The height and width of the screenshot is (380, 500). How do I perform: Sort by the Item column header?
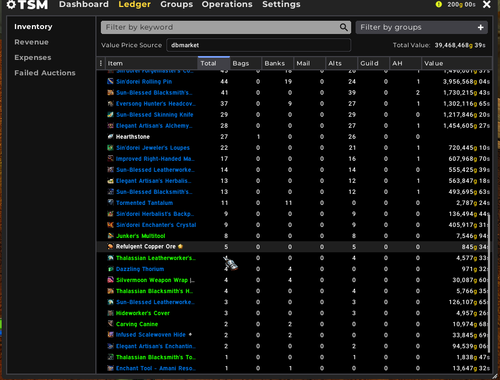pos(152,63)
